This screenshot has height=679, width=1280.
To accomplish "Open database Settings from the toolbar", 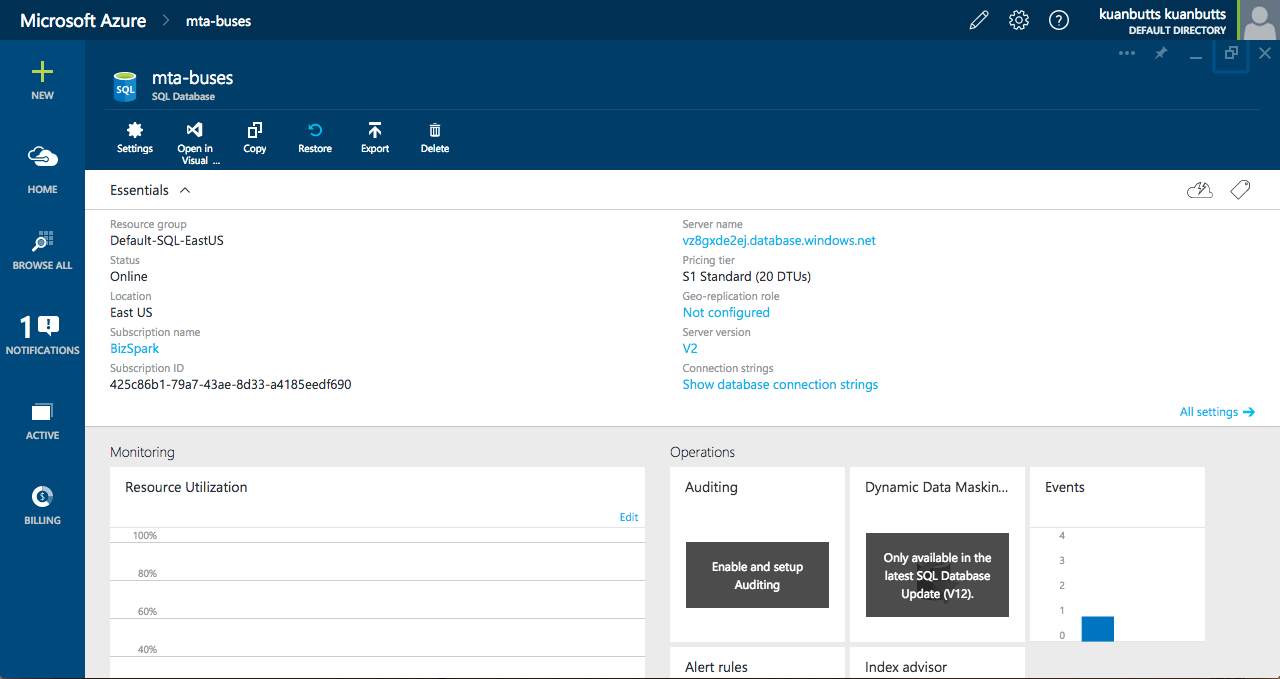I will [135, 138].
